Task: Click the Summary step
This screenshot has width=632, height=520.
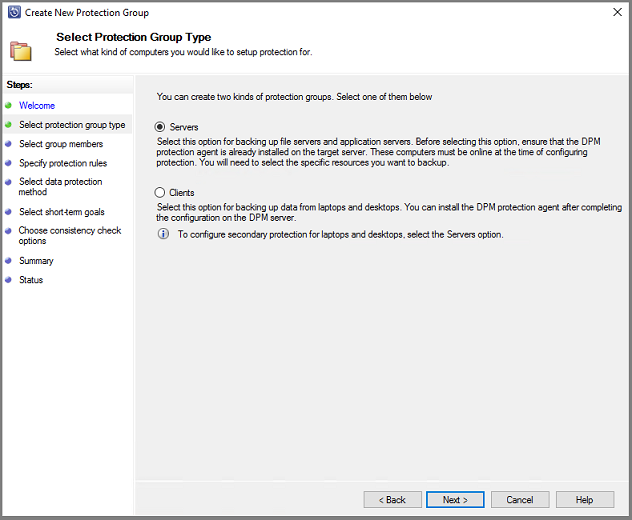Action: [x=36, y=261]
